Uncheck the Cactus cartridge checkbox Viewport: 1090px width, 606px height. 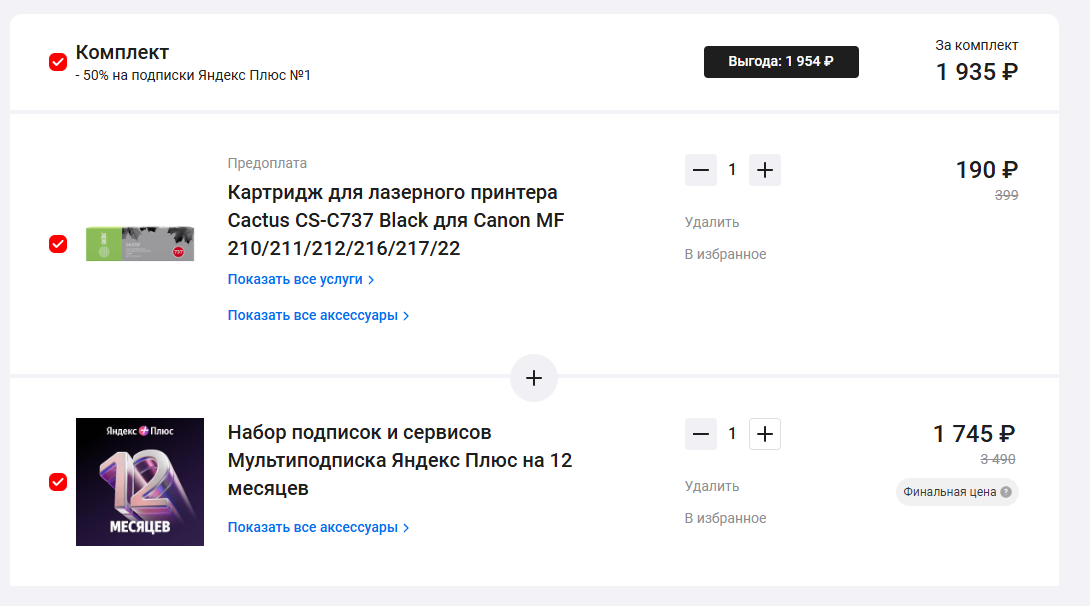58,244
